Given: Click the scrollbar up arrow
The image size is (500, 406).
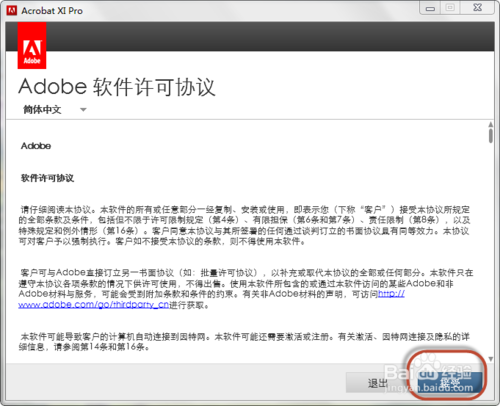Looking at the screenshot, I should point(491,124).
